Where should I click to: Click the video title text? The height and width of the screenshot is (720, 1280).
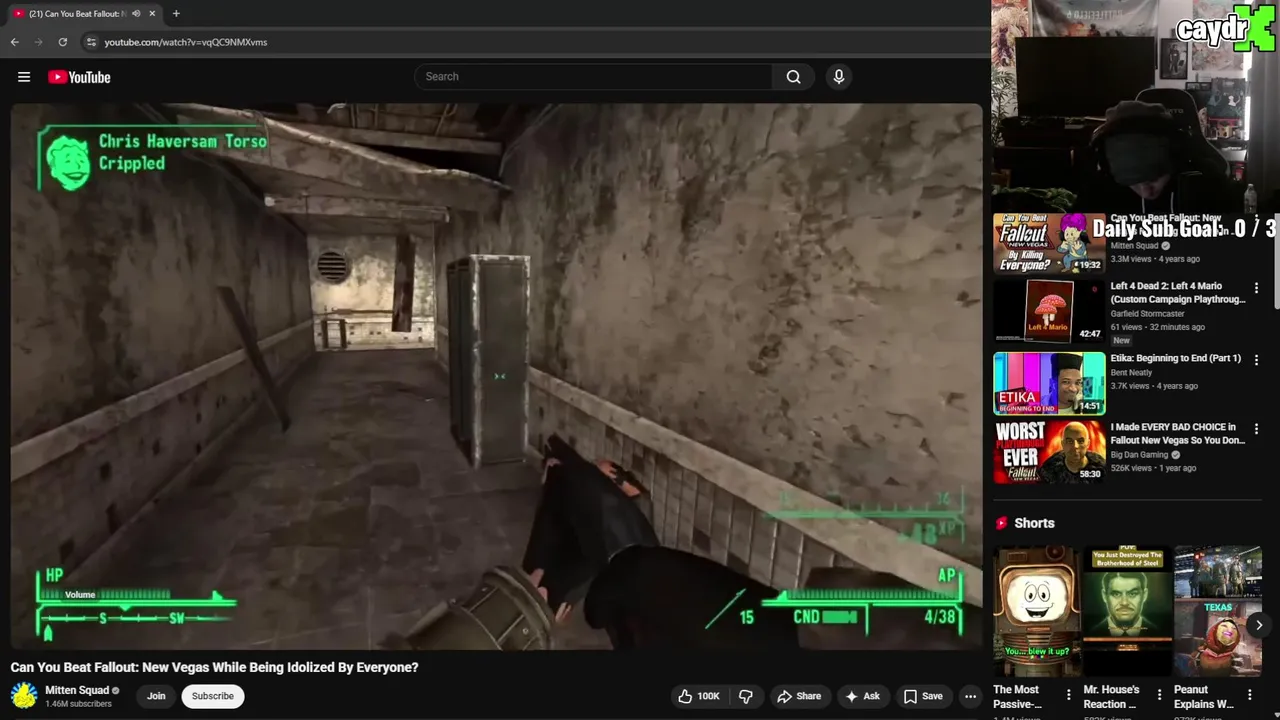tap(215, 667)
